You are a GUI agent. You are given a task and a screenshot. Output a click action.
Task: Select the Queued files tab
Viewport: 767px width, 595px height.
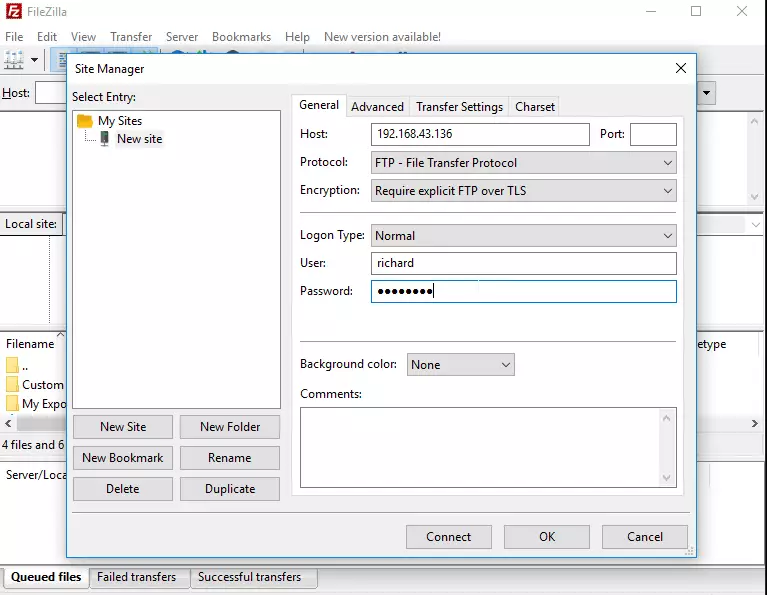tap(45, 577)
